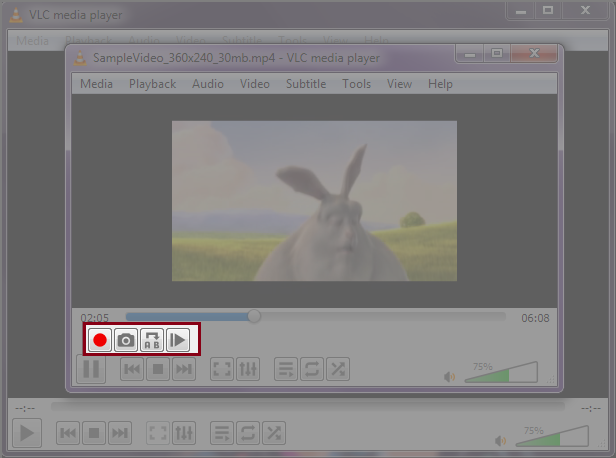616x458 pixels.
Task: Toggle the remaining time label 06:08
Action: tap(535, 318)
